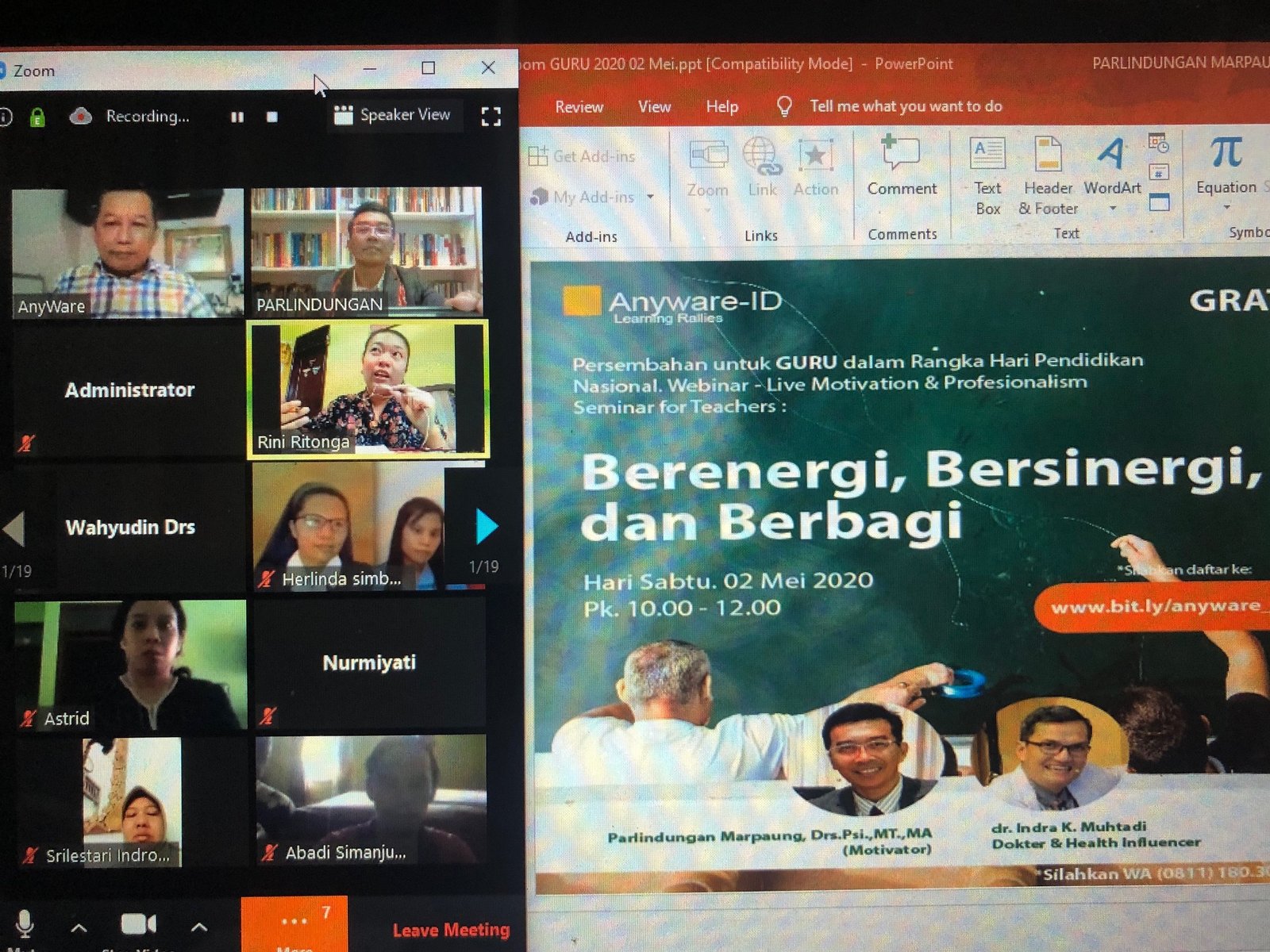Insert a Text Box
Viewport: 1270px width, 952px height.
pos(987,175)
